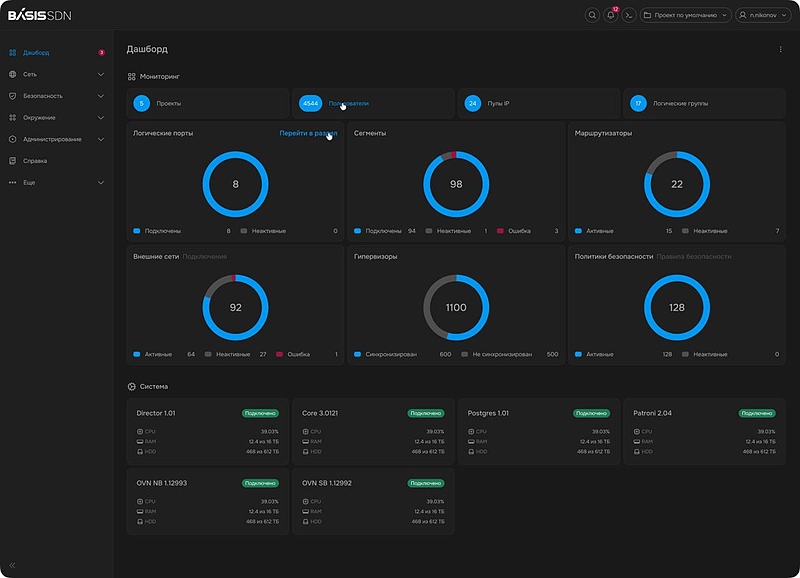800x578 pixels.
Task: Click the Перейти в раздел link
Action: [x=307, y=133]
